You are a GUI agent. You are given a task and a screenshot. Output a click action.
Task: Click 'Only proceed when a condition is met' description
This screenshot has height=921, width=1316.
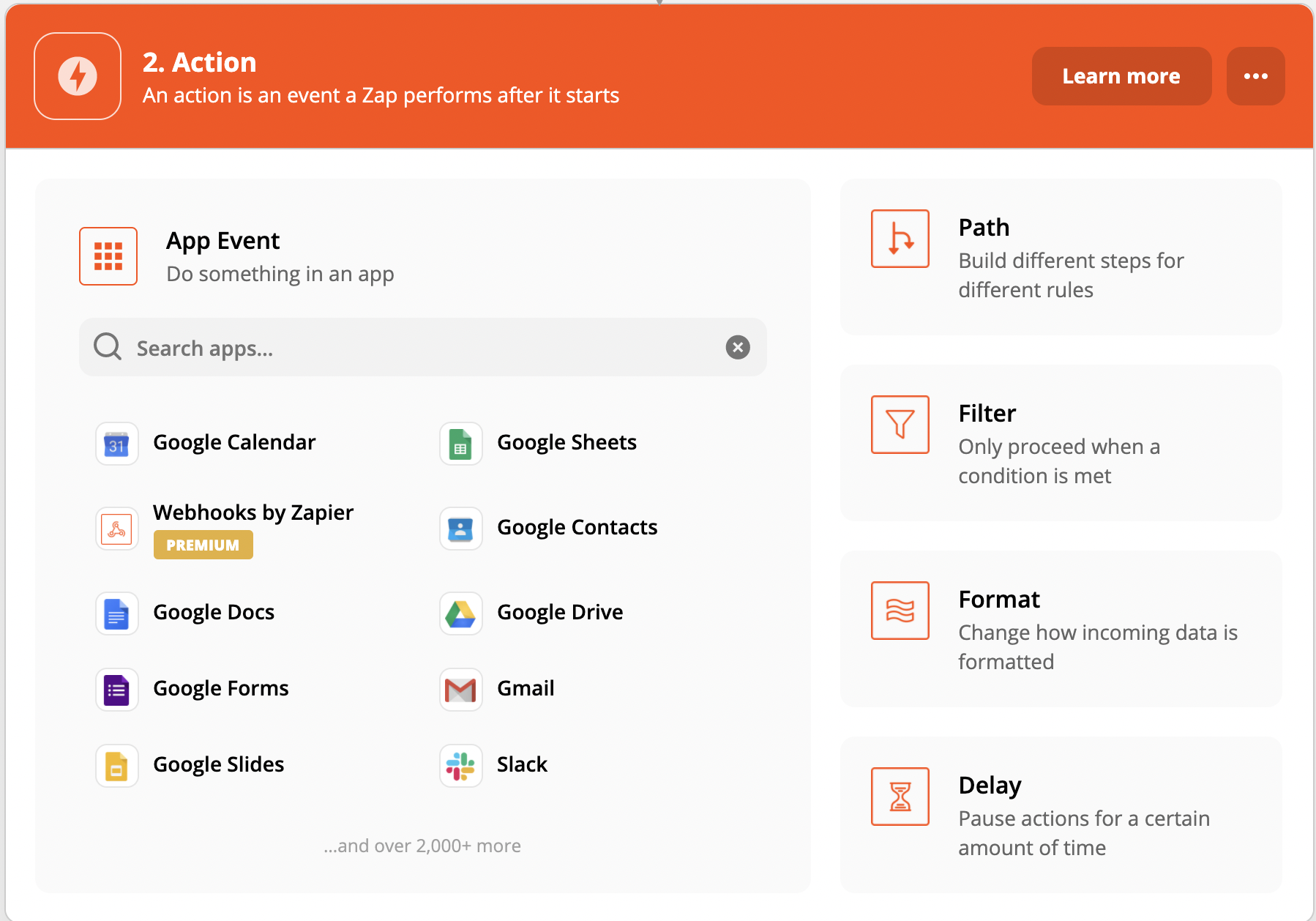pos(1060,461)
